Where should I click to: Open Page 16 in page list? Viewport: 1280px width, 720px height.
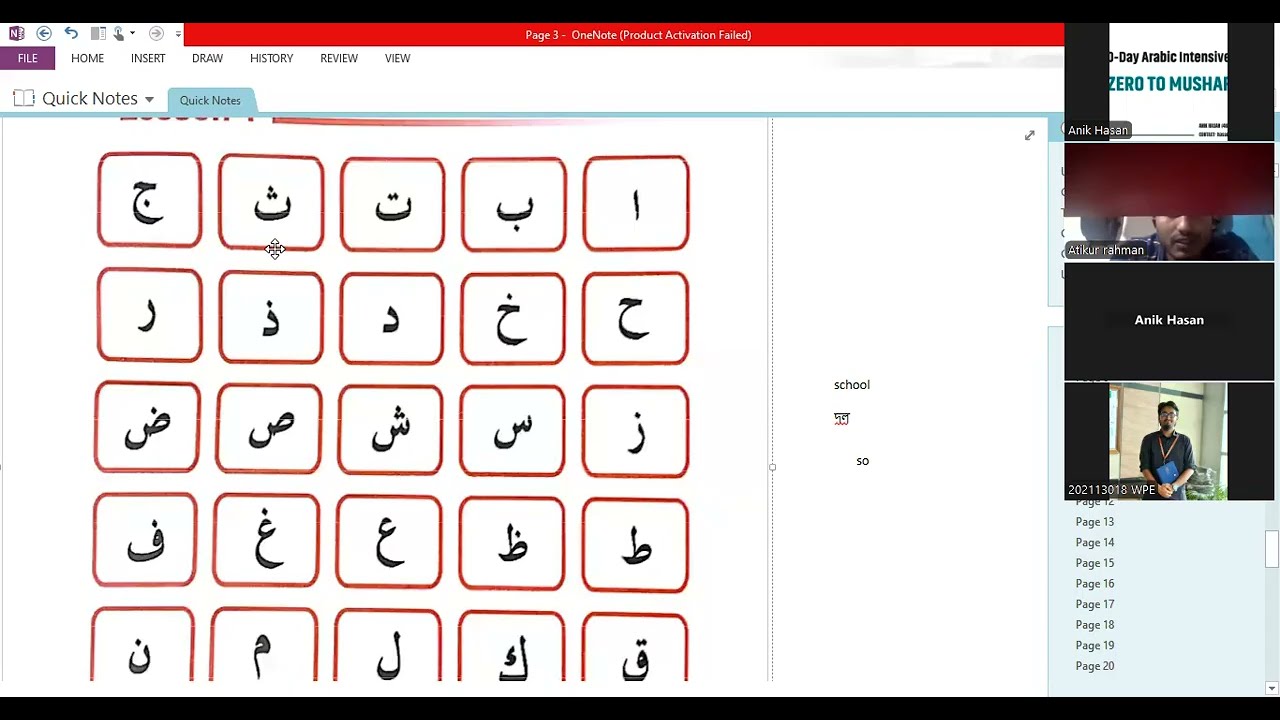pos(1094,584)
